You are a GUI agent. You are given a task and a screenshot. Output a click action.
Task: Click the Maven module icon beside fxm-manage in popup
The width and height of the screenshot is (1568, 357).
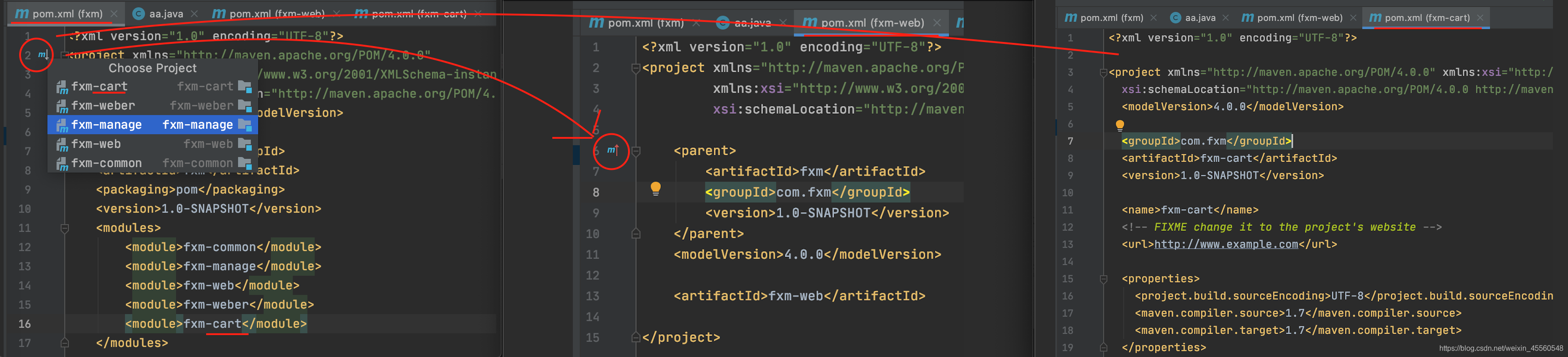[x=62, y=126]
